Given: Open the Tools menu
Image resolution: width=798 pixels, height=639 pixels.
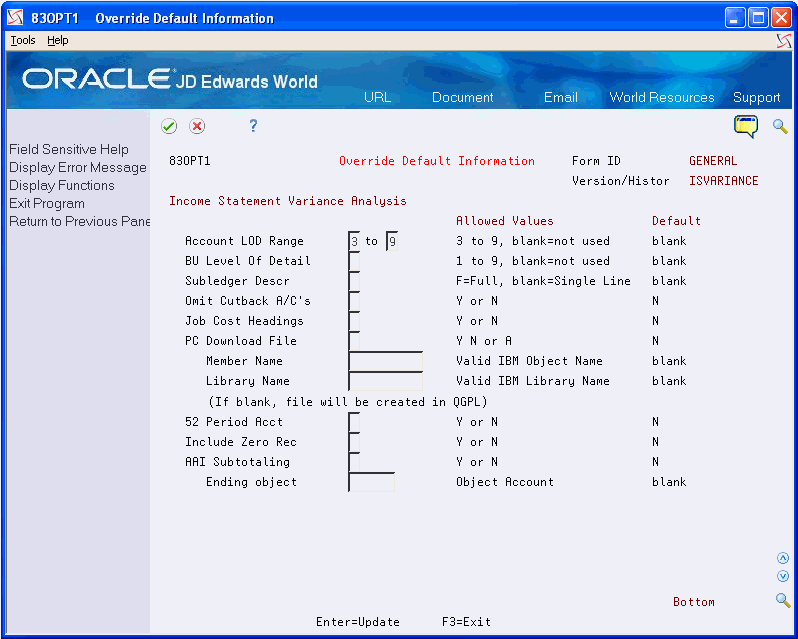Looking at the screenshot, I should click(23, 40).
